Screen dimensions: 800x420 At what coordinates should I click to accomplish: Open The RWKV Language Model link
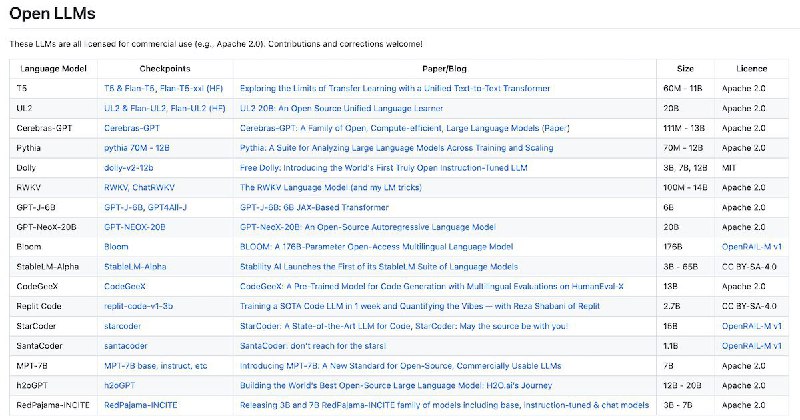tap(331, 187)
